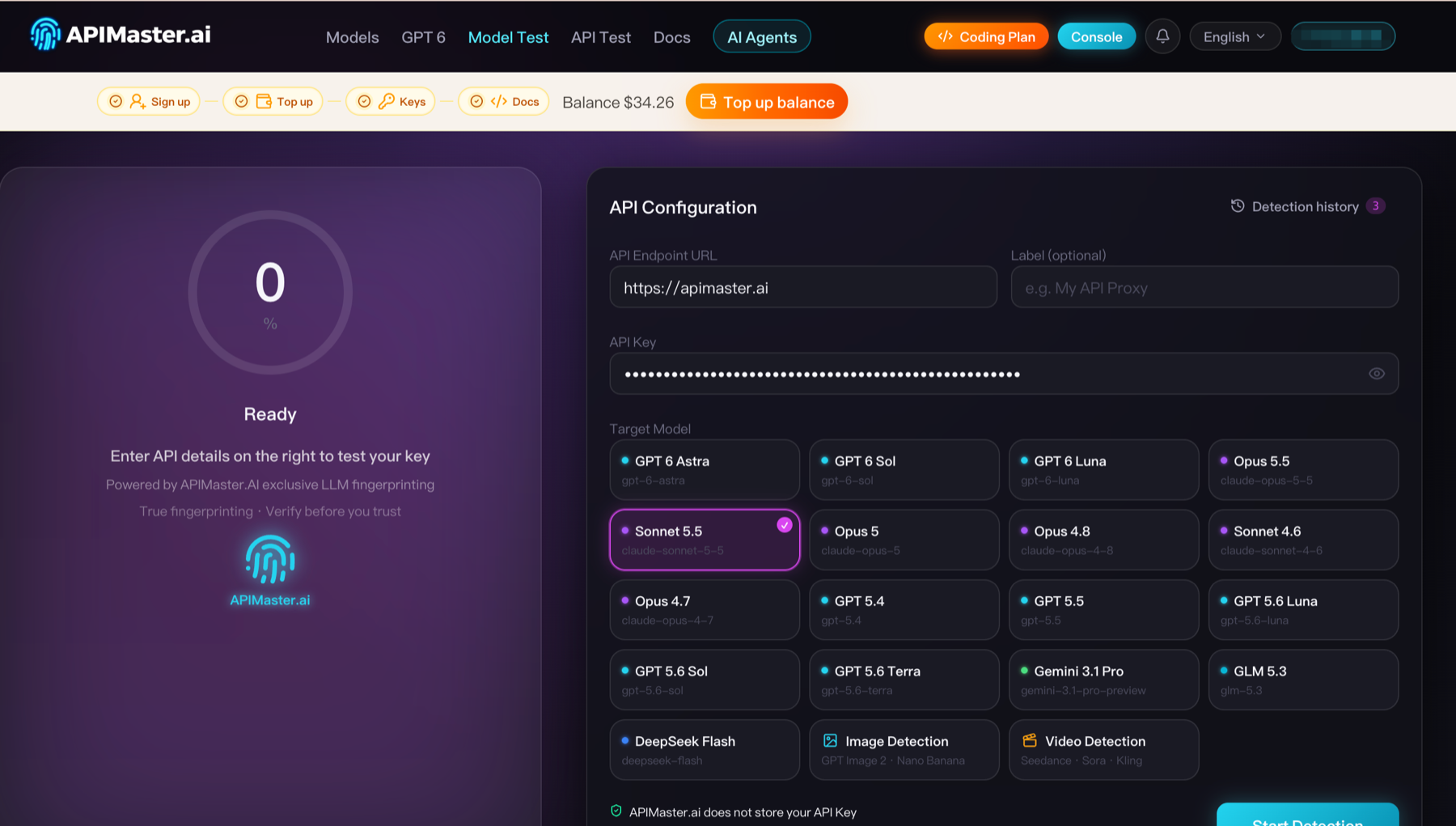Screen dimensions: 1456x826
Task: Click the Docs step pill
Action: pos(503,101)
